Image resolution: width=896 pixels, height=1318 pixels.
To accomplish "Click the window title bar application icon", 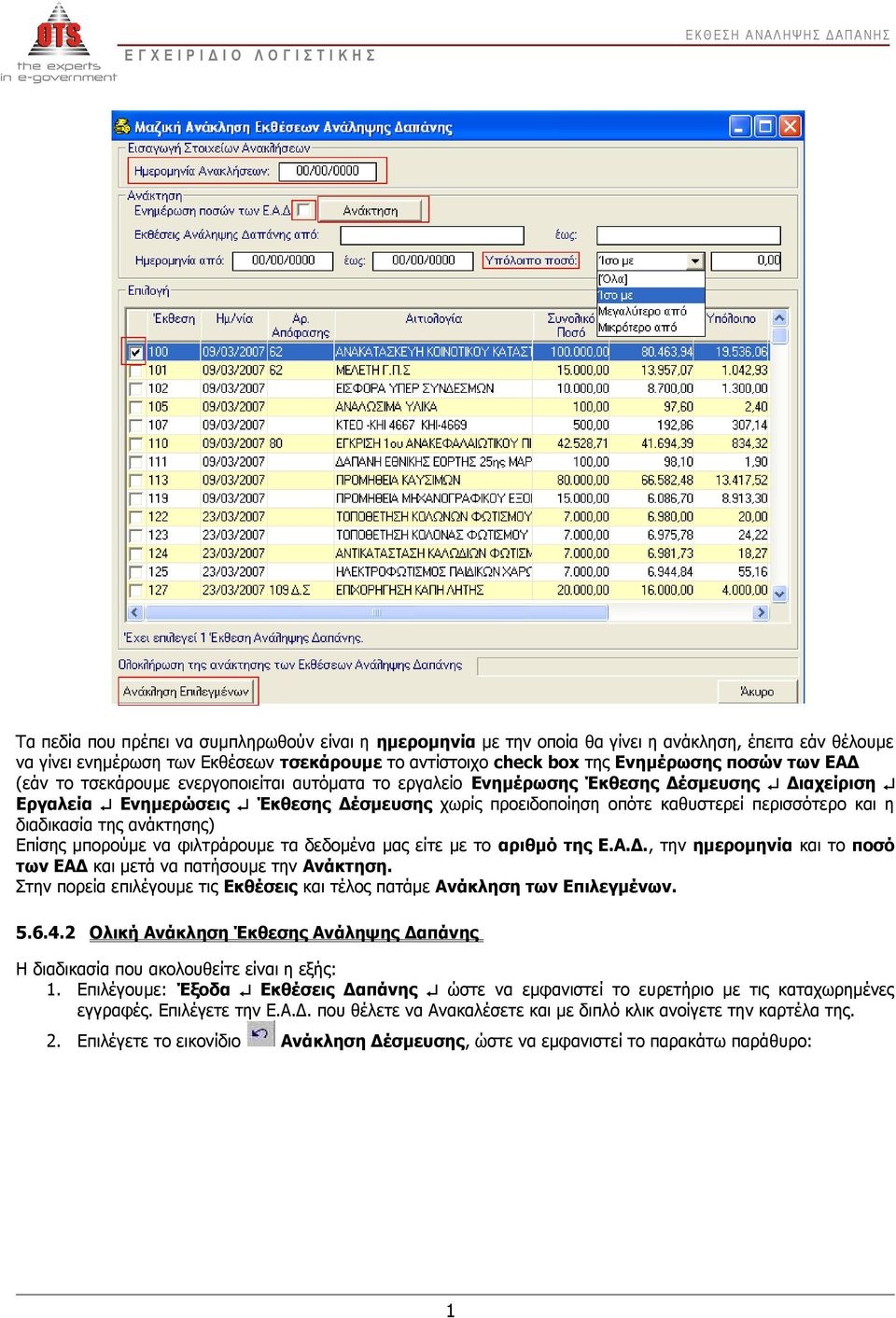I will click(122, 127).
